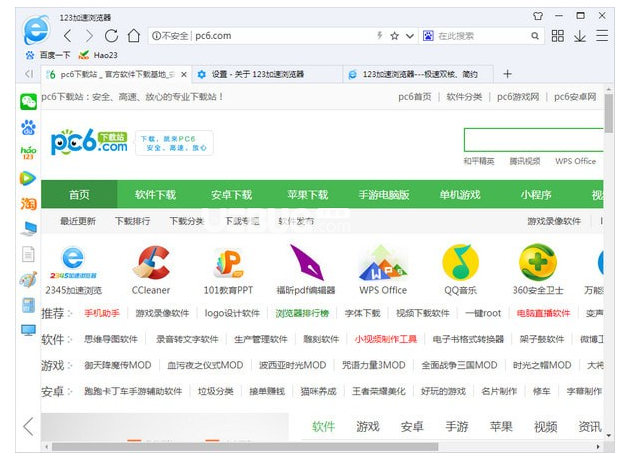Viewport: 623px width, 460px height.
Task: Open WeChat icon in the sidebar
Action: pos(28,102)
